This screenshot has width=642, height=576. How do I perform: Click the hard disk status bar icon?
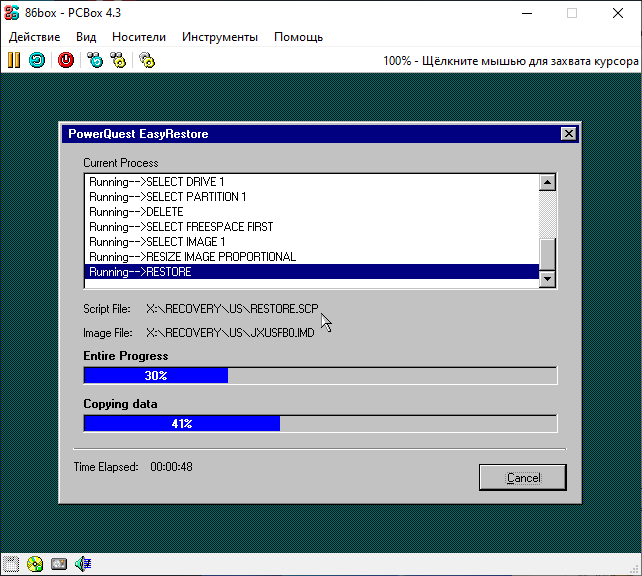59,564
